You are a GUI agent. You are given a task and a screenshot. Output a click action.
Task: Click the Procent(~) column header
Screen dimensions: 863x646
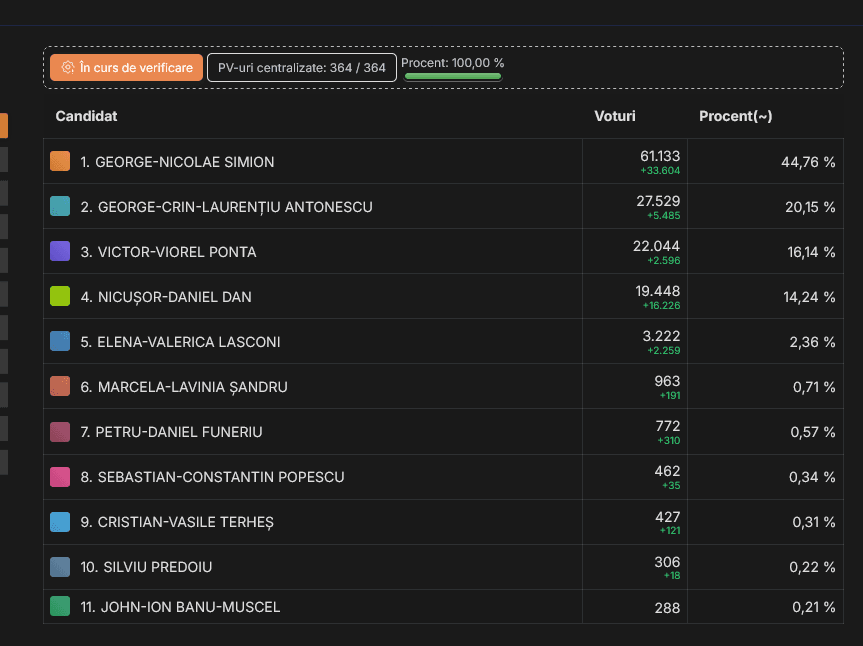[x=735, y=116]
